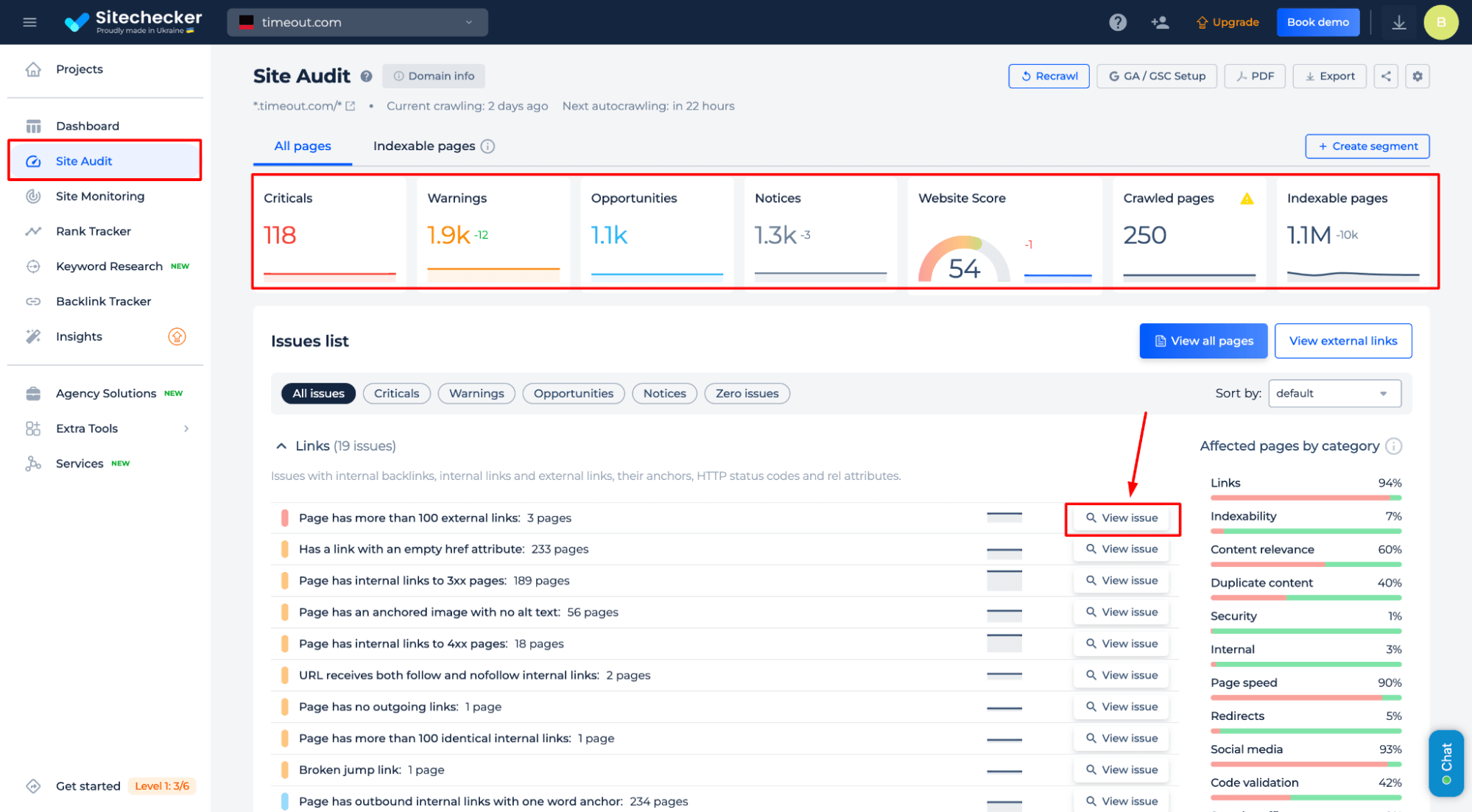This screenshot has width=1472, height=812.
Task: Open the Sort by default dropdown
Action: pyautogui.click(x=1335, y=392)
